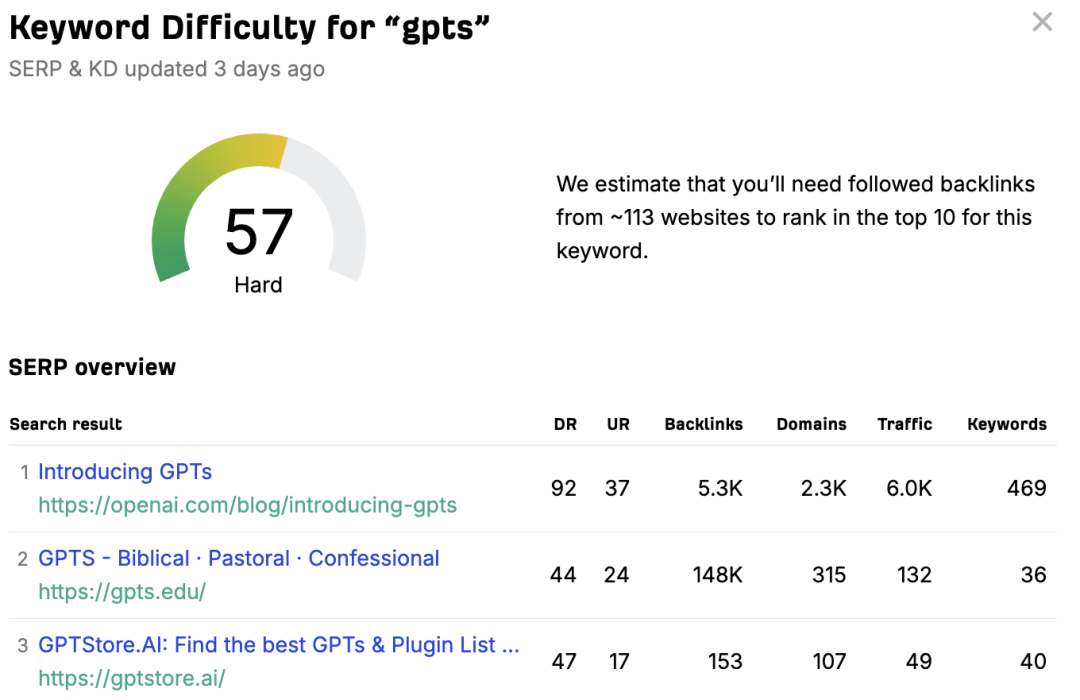Click the UR column header

pos(618,424)
